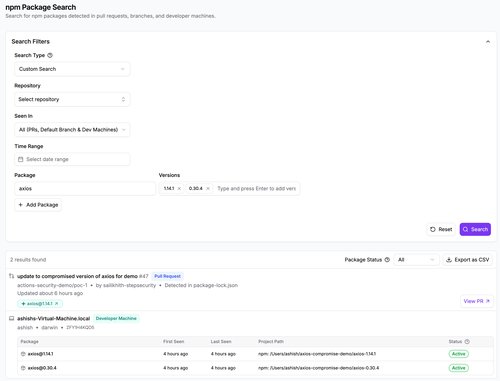Screen dimensions: 500x381
Task: Open the Seen In dropdown
Action: (72, 130)
